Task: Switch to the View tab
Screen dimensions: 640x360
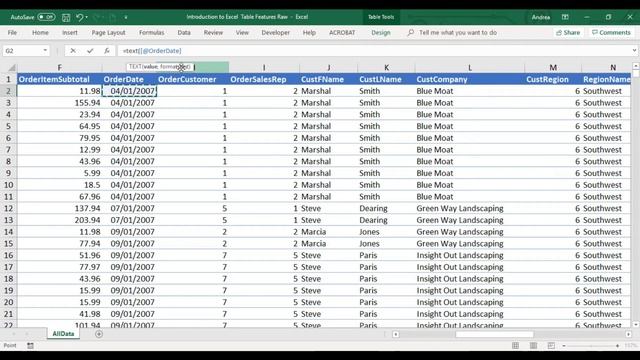Action: coord(242,32)
